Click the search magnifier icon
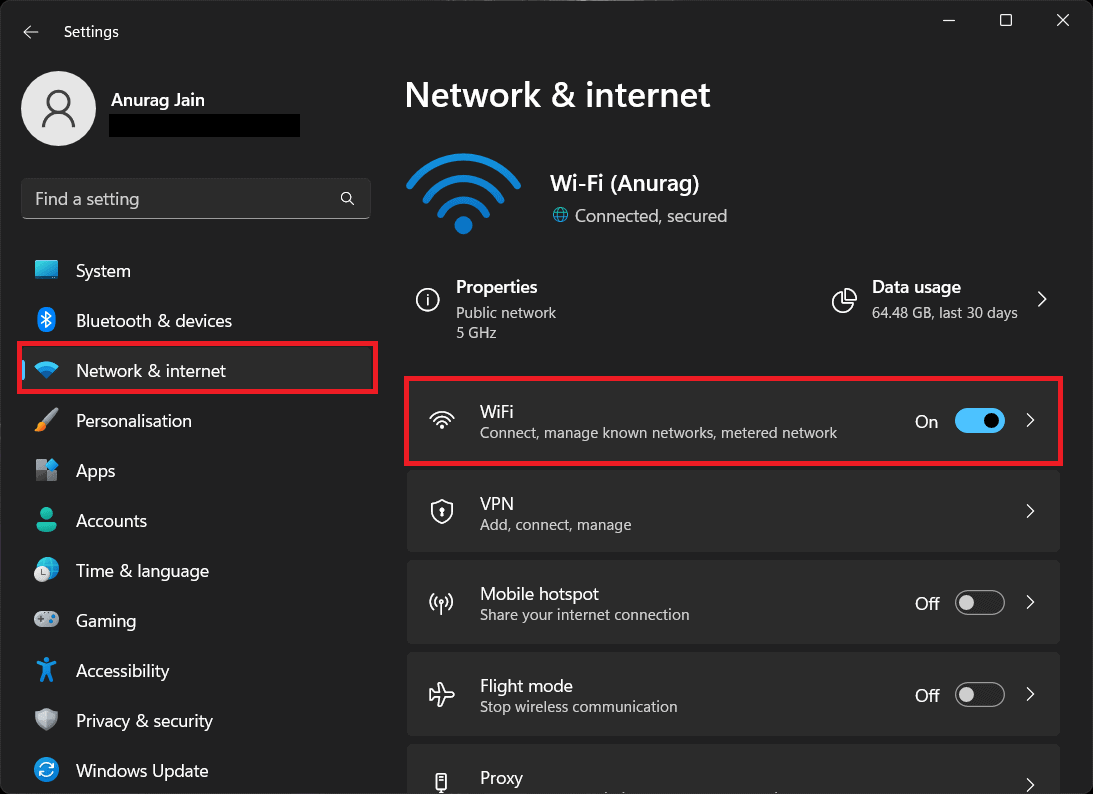This screenshot has height=794, width=1093. pyautogui.click(x=347, y=199)
